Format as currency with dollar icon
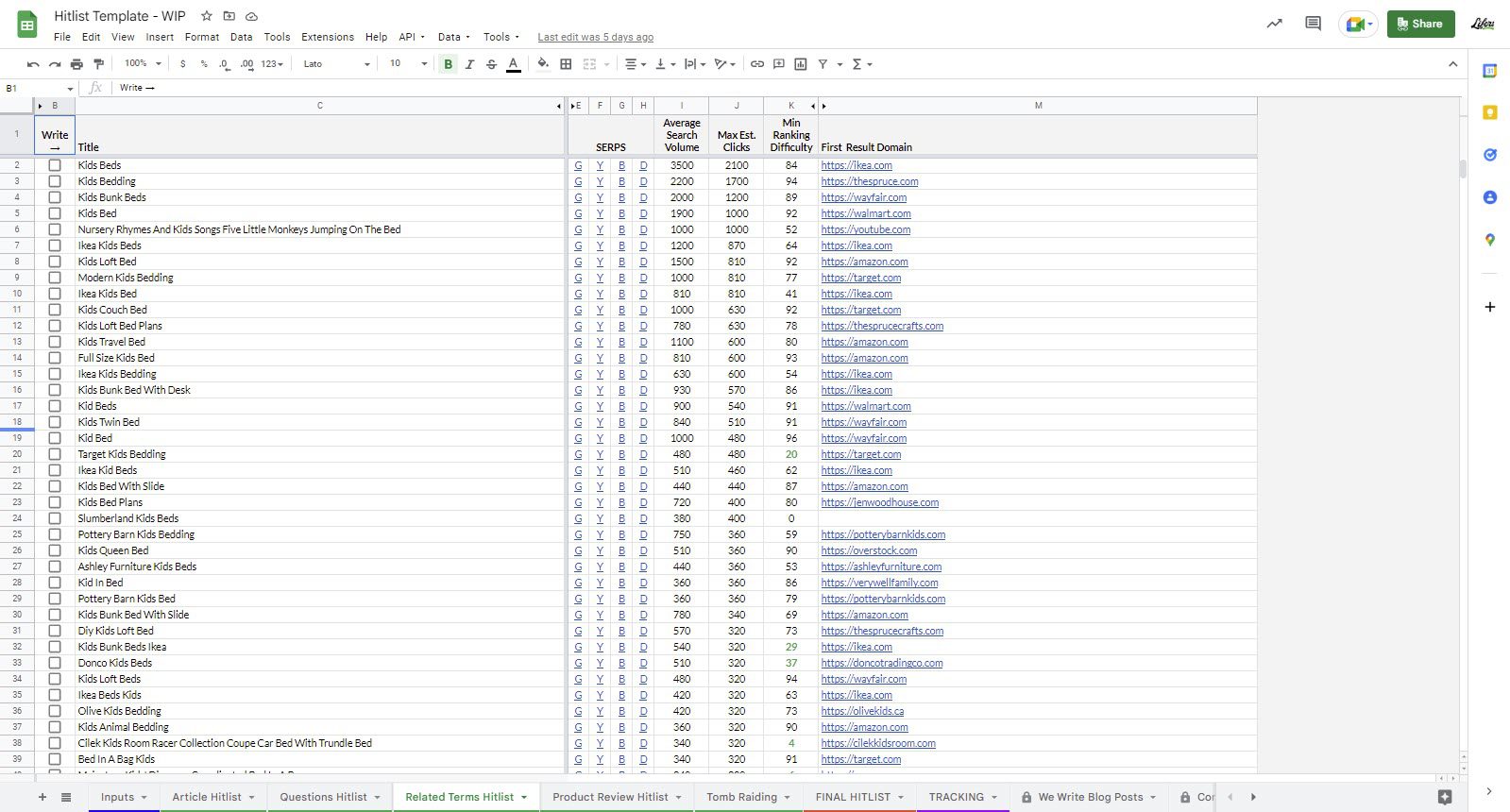The height and width of the screenshot is (812, 1510). [183, 64]
